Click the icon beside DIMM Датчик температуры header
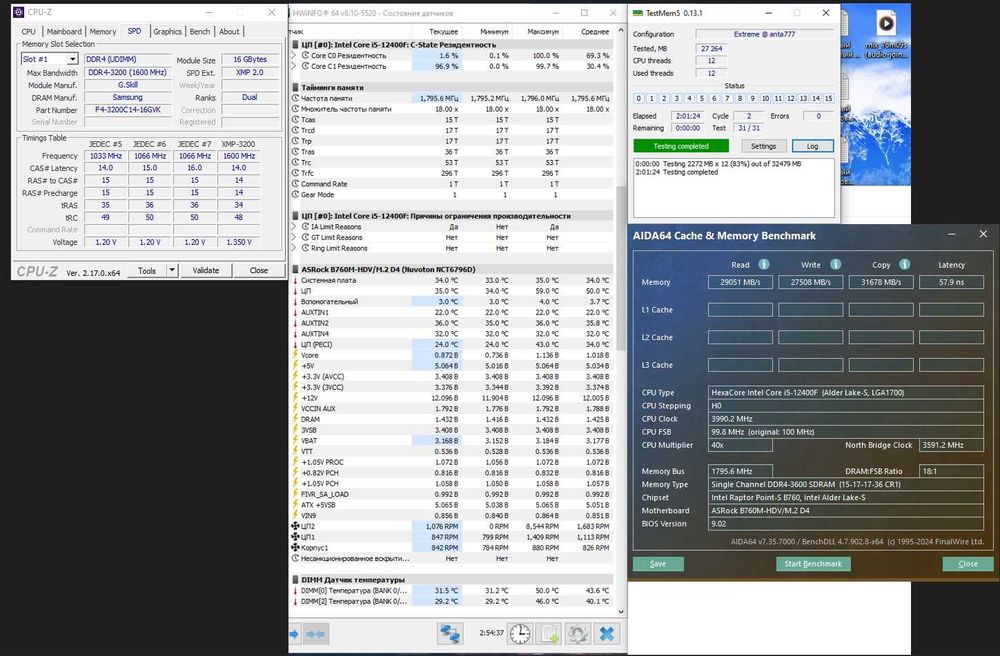 295,579
